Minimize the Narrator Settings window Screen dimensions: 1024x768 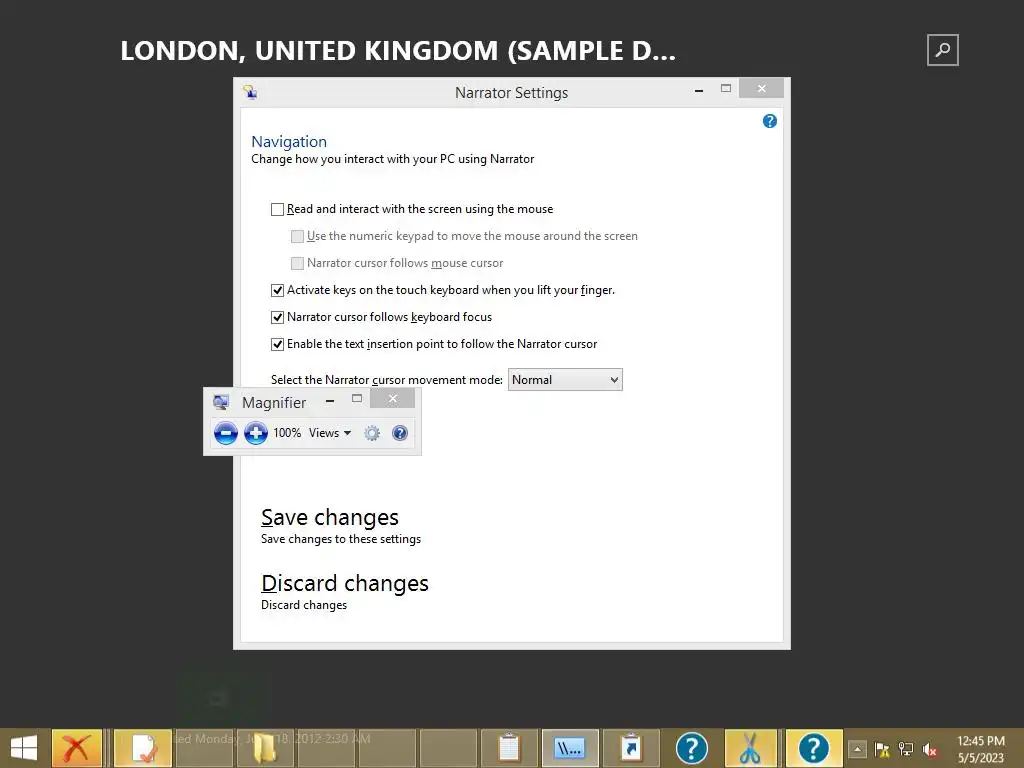click(699, 90)
